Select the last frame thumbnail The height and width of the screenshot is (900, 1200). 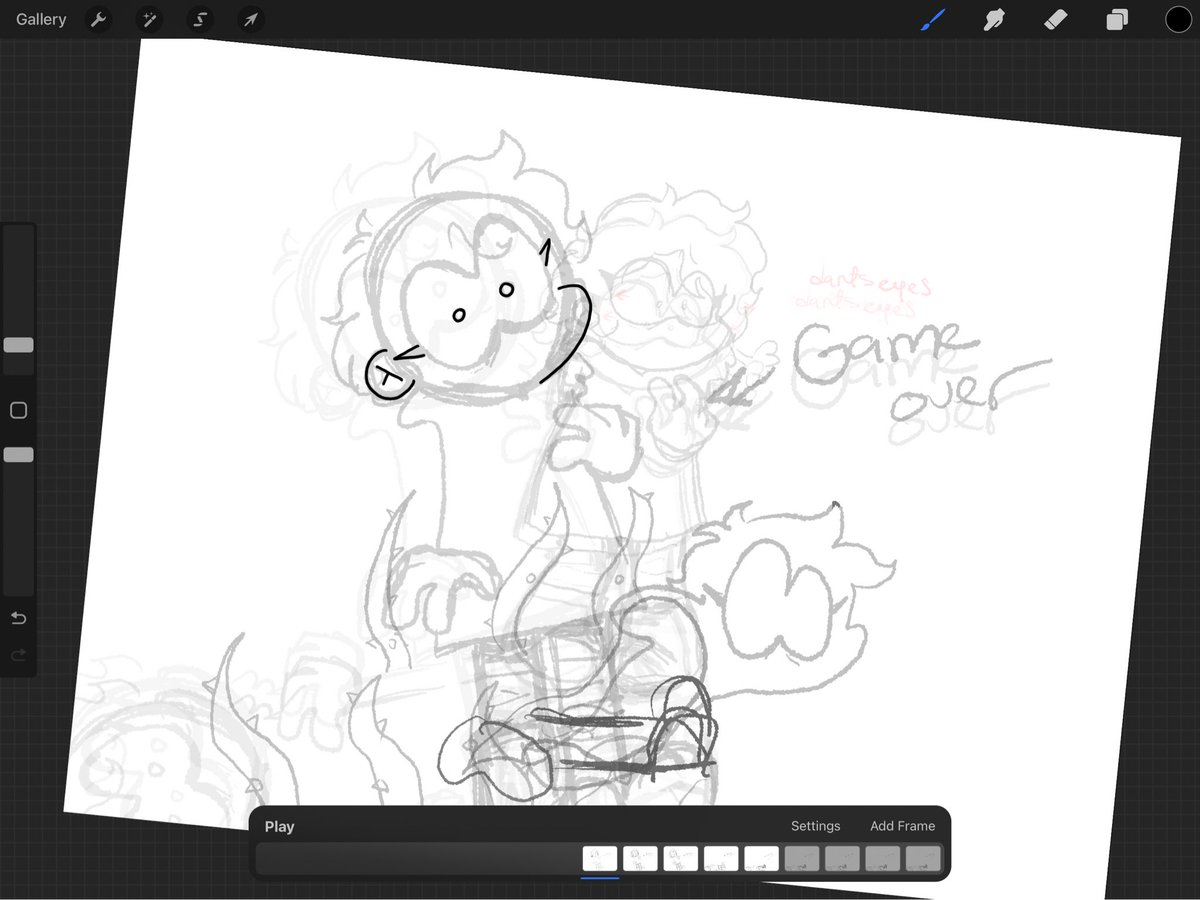pos(923,858)
